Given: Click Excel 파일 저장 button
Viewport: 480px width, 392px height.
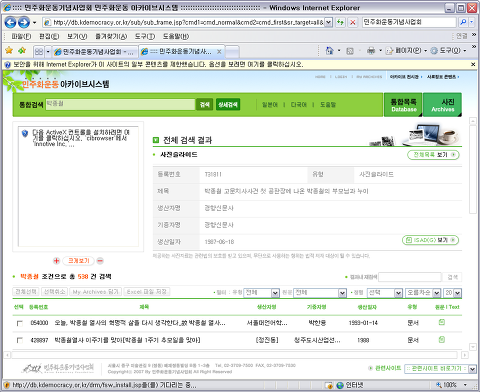Looking at the screenshot, I should pyautogui.click(x=147, y=292).
